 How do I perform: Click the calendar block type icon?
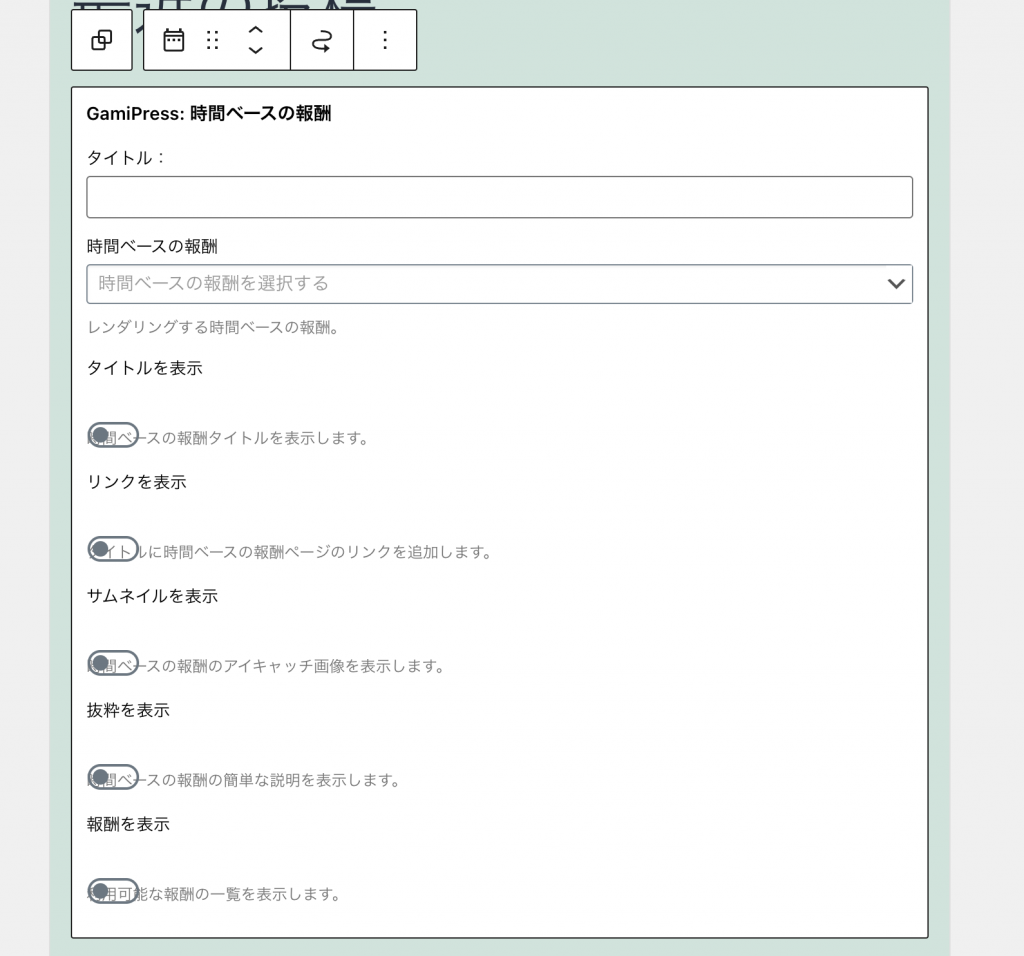click(x=174, y=40)
